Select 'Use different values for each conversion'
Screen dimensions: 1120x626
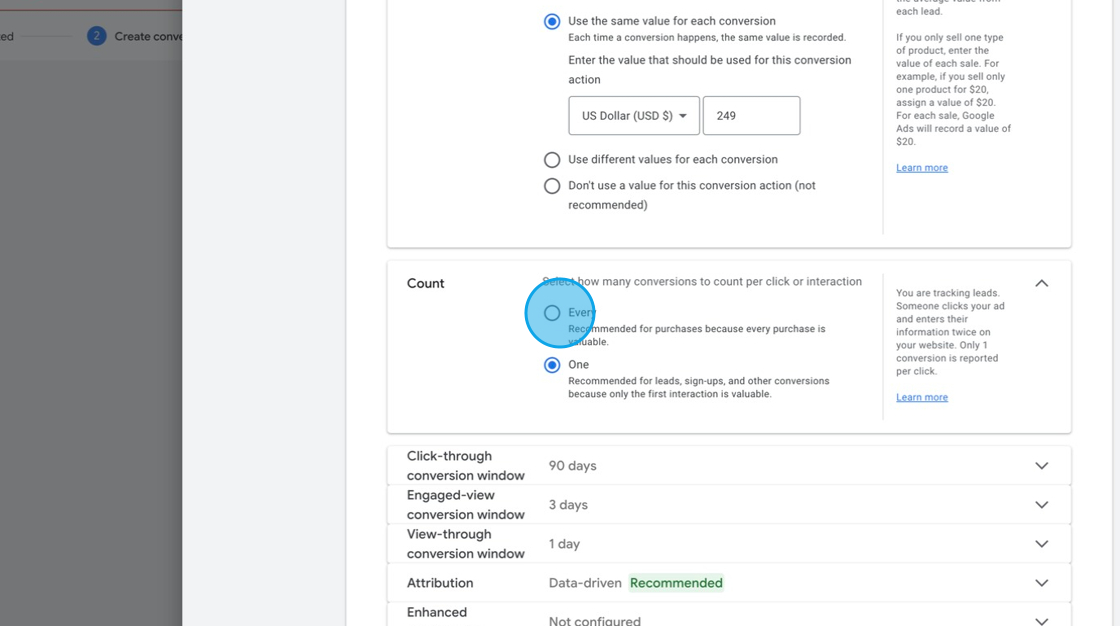(552, 159)
